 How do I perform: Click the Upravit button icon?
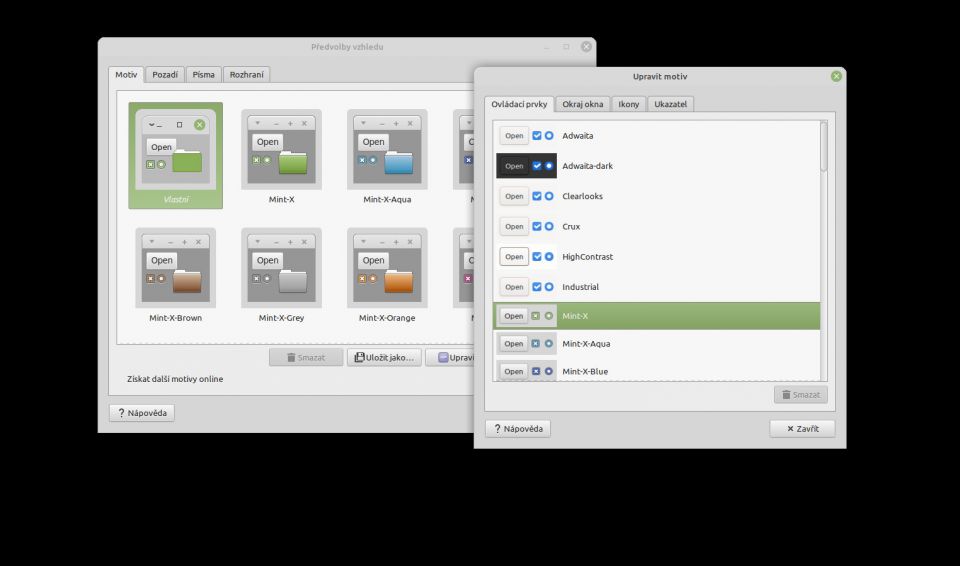(x=443, y=357)
